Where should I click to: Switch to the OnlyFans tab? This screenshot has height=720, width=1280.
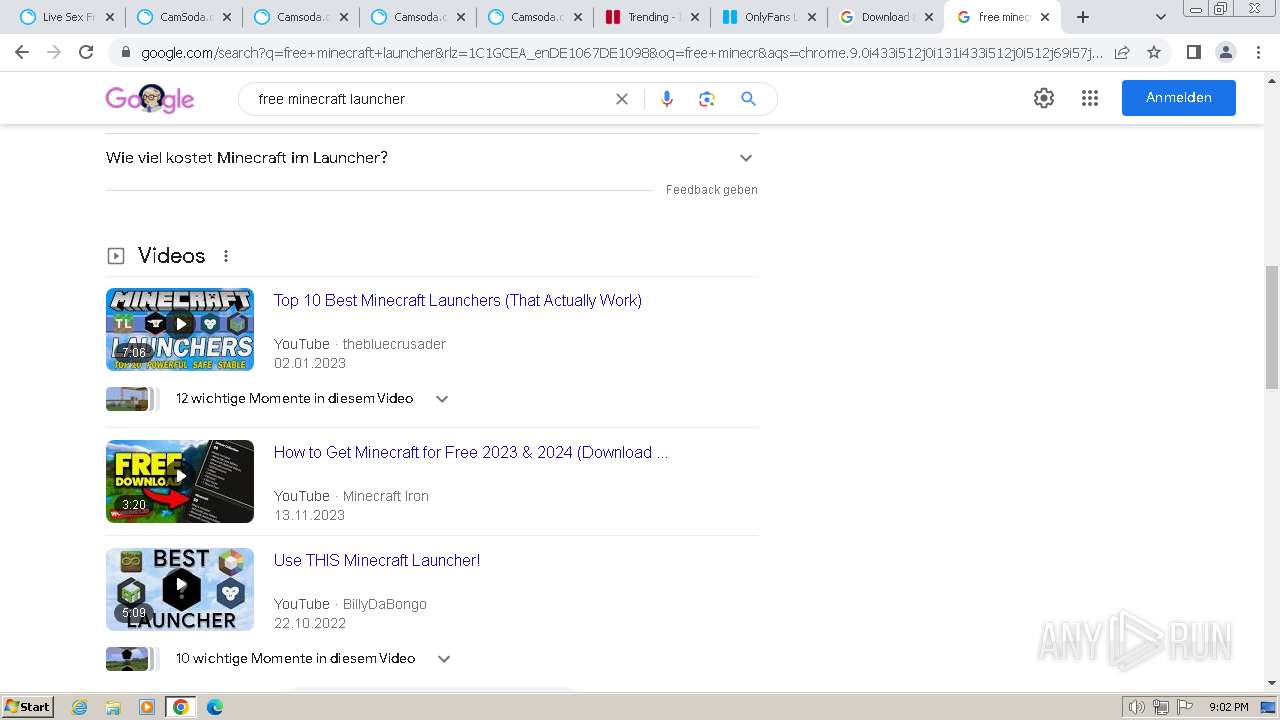[769, 17]
